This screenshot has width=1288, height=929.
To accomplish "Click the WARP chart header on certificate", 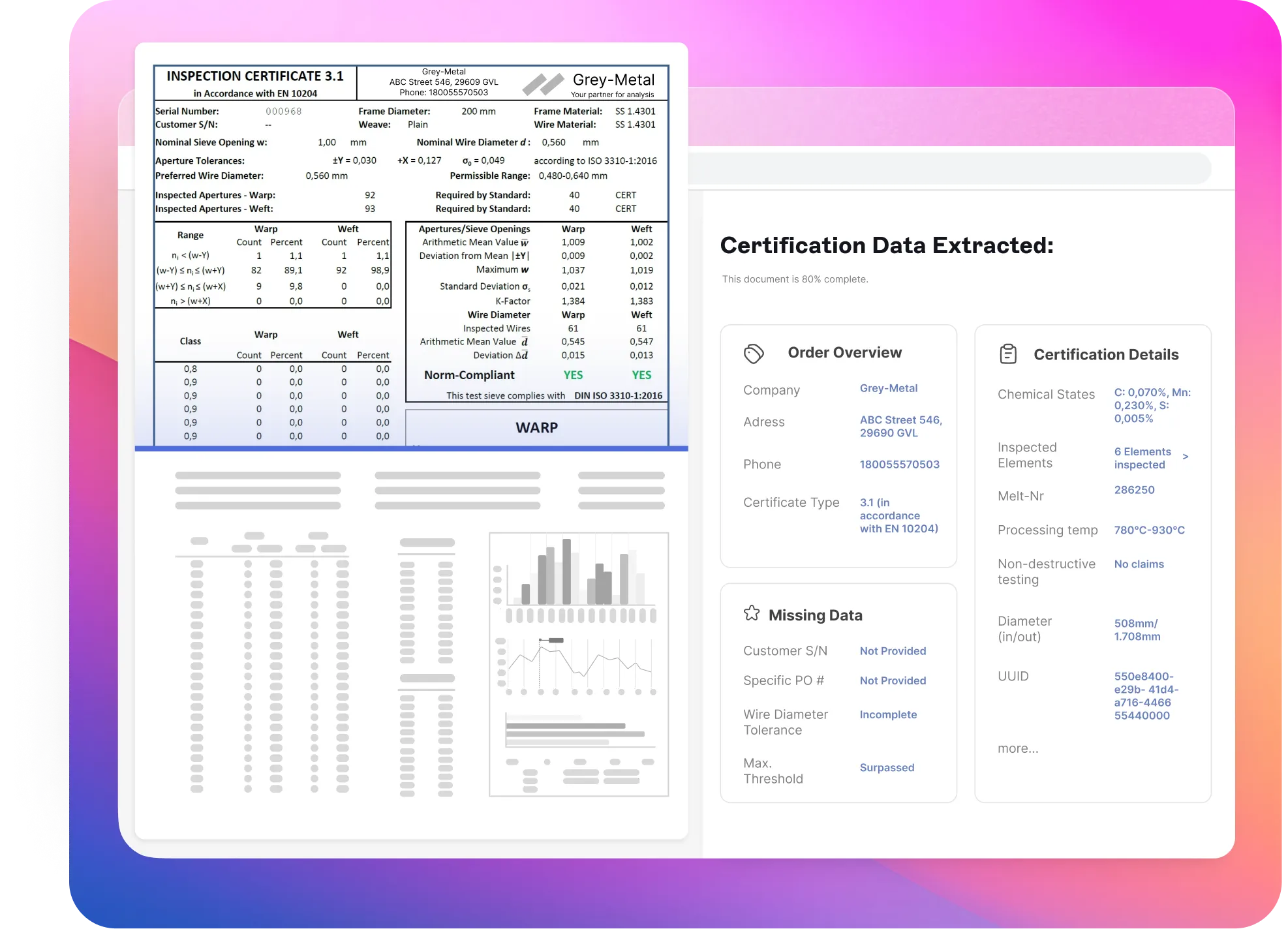I will click(536, 428).
